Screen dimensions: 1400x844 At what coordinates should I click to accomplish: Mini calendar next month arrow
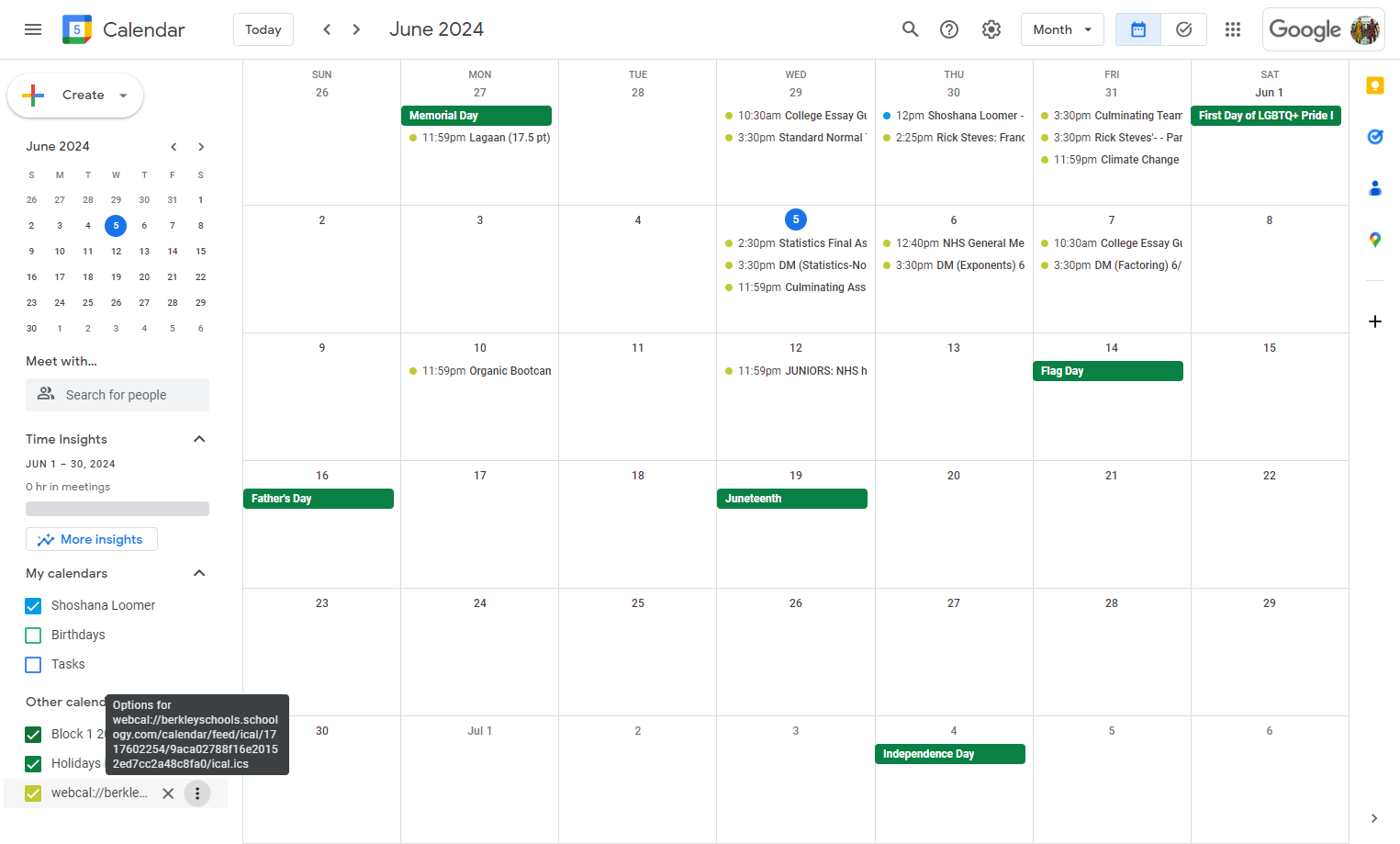point(201,147)
